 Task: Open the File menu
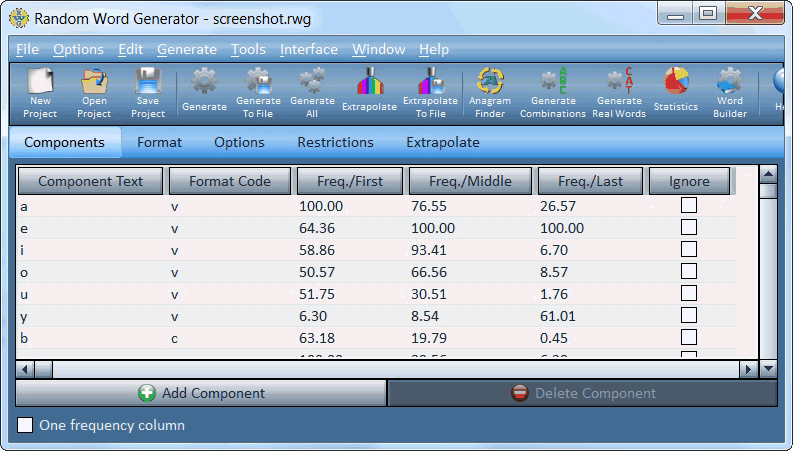pyautogui.click(x=27, y=50)
